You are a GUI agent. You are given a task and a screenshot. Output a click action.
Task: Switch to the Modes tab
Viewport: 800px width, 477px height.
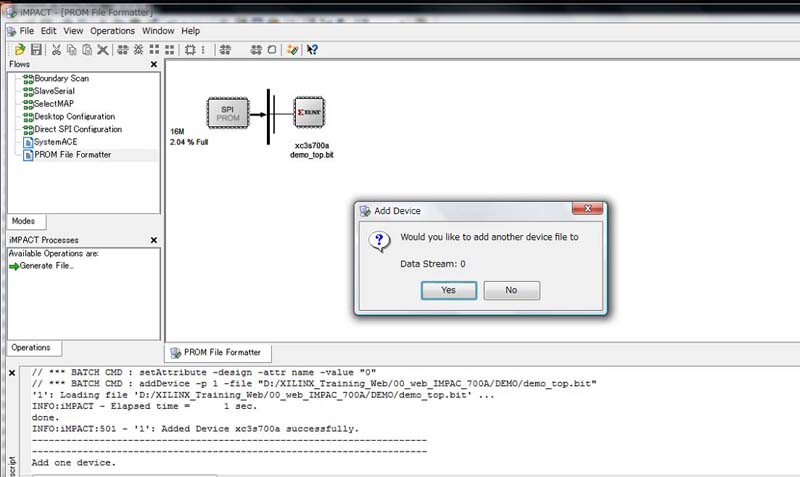tap(24, 221)
